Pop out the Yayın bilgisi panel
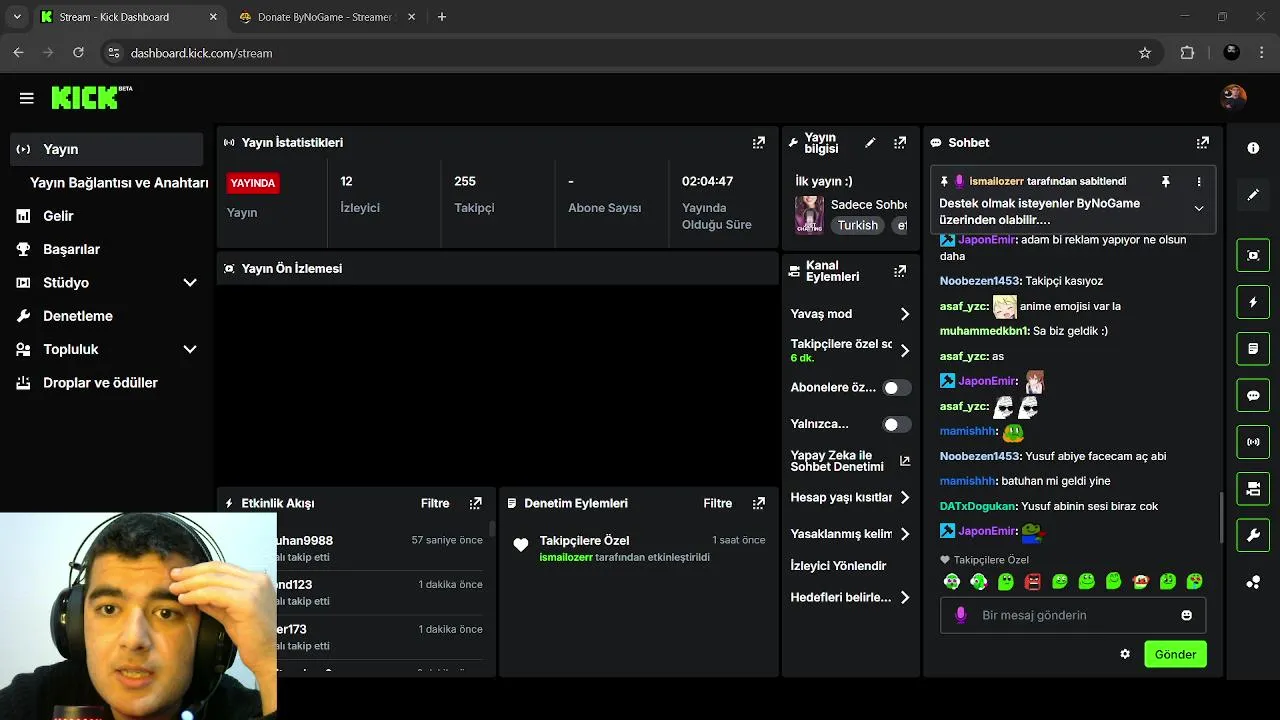The width and height of the screenshot is (1280, 720). (900, 143)
